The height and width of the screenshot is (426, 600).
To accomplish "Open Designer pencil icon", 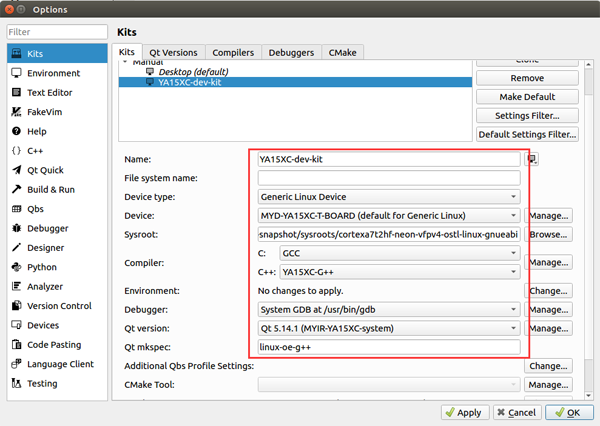I will [16, 247].
